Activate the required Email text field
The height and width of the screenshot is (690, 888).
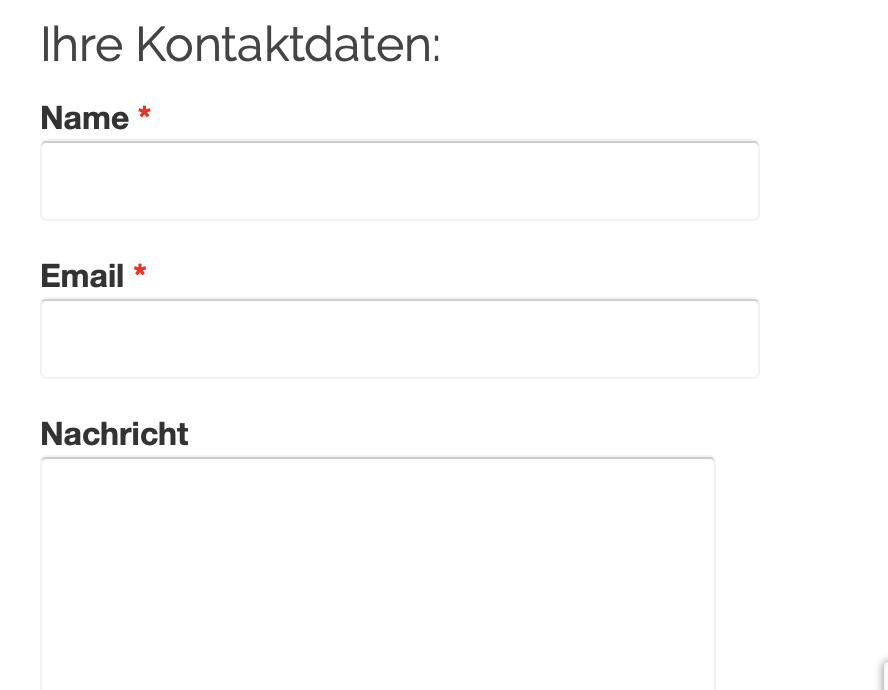399,339
